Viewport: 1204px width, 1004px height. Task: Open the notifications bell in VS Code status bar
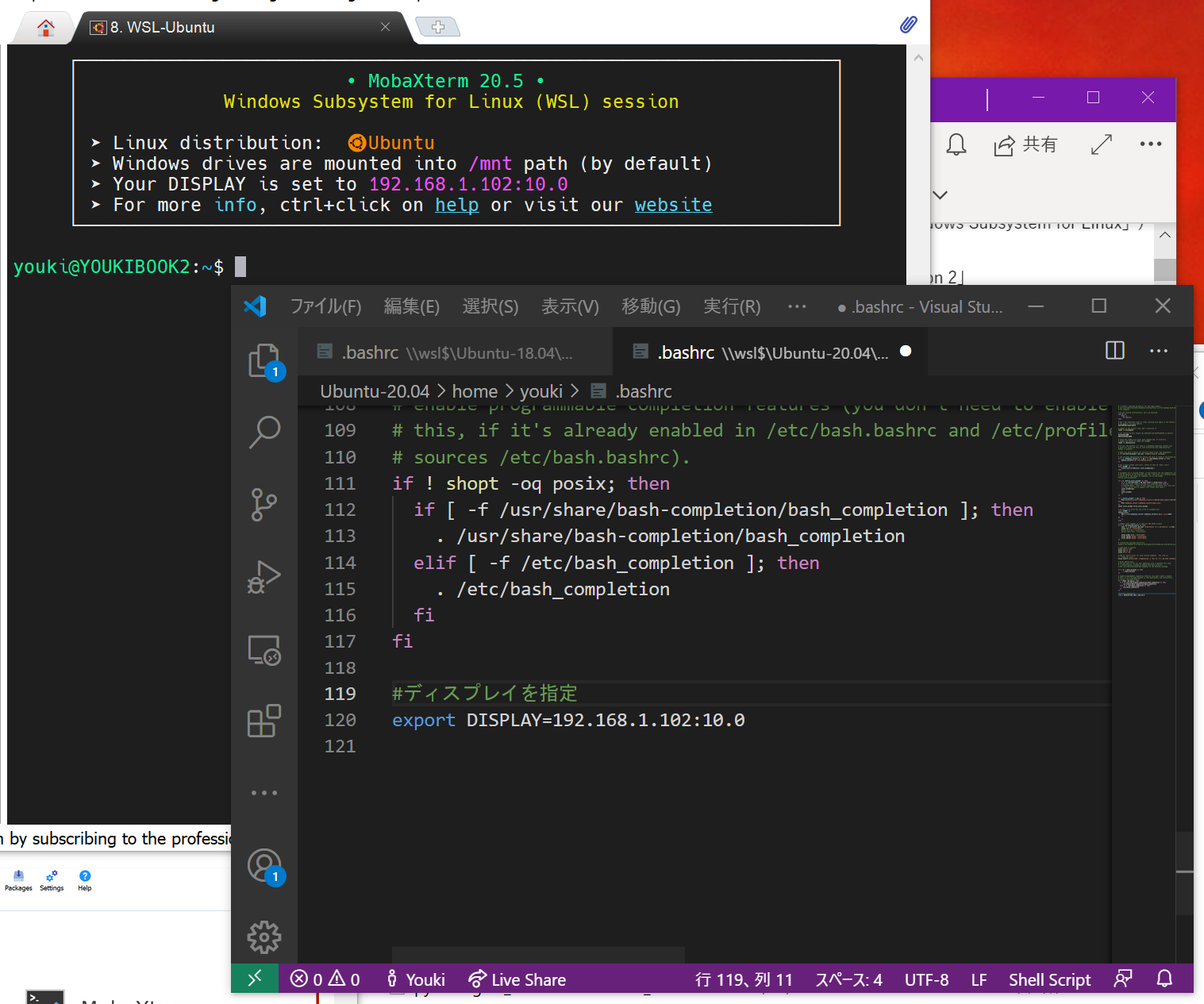click(1164, 979)
